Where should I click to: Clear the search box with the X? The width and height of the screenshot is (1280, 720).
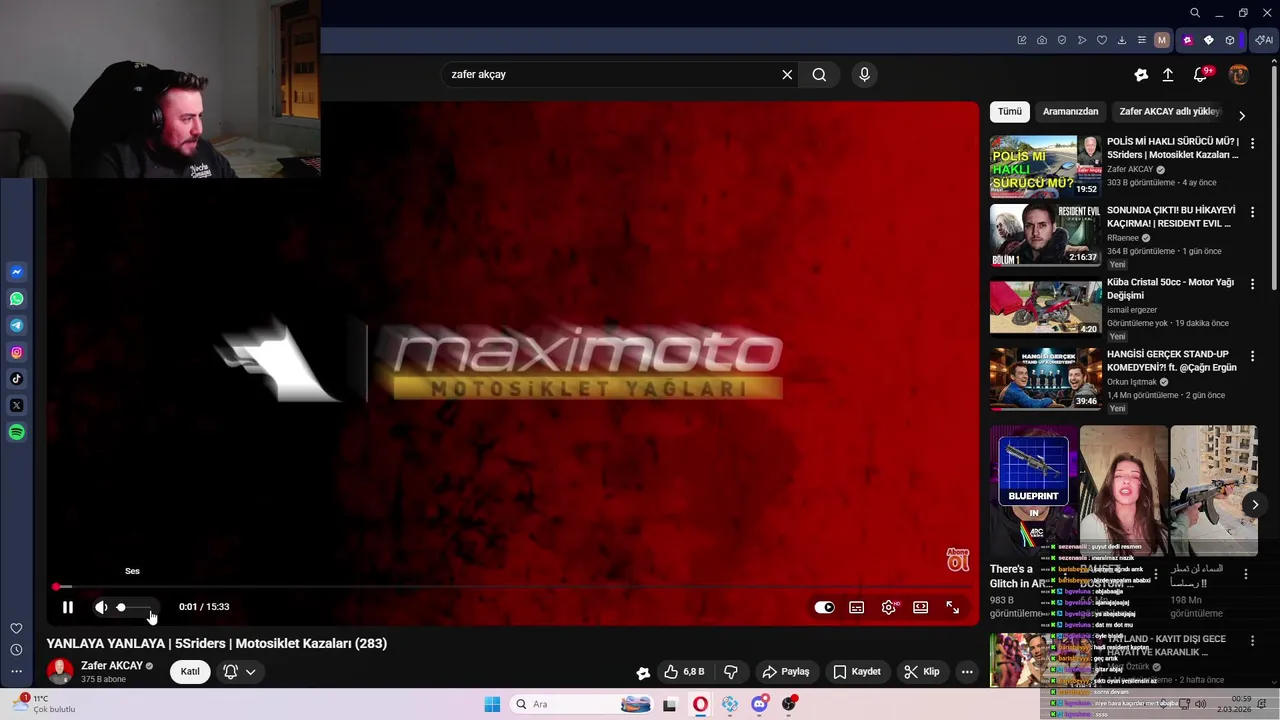[x=787, y=74]
